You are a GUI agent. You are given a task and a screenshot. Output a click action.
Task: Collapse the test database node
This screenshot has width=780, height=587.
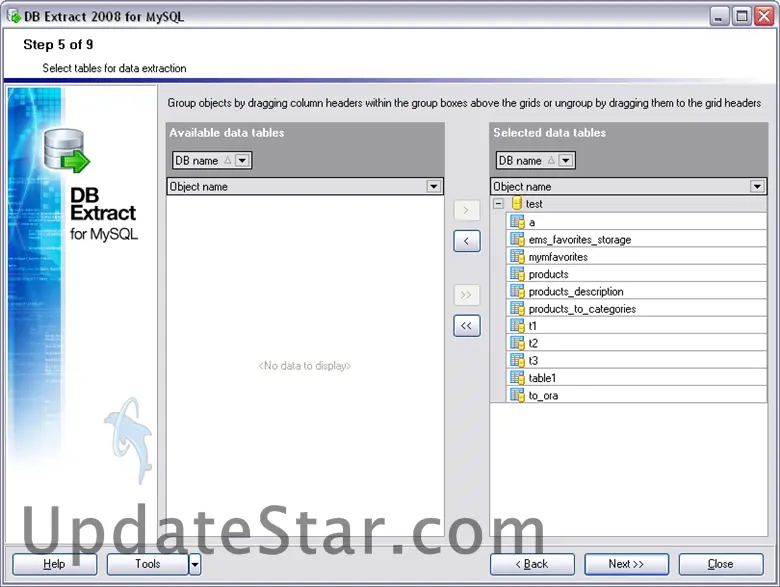[x=498, y=203]
